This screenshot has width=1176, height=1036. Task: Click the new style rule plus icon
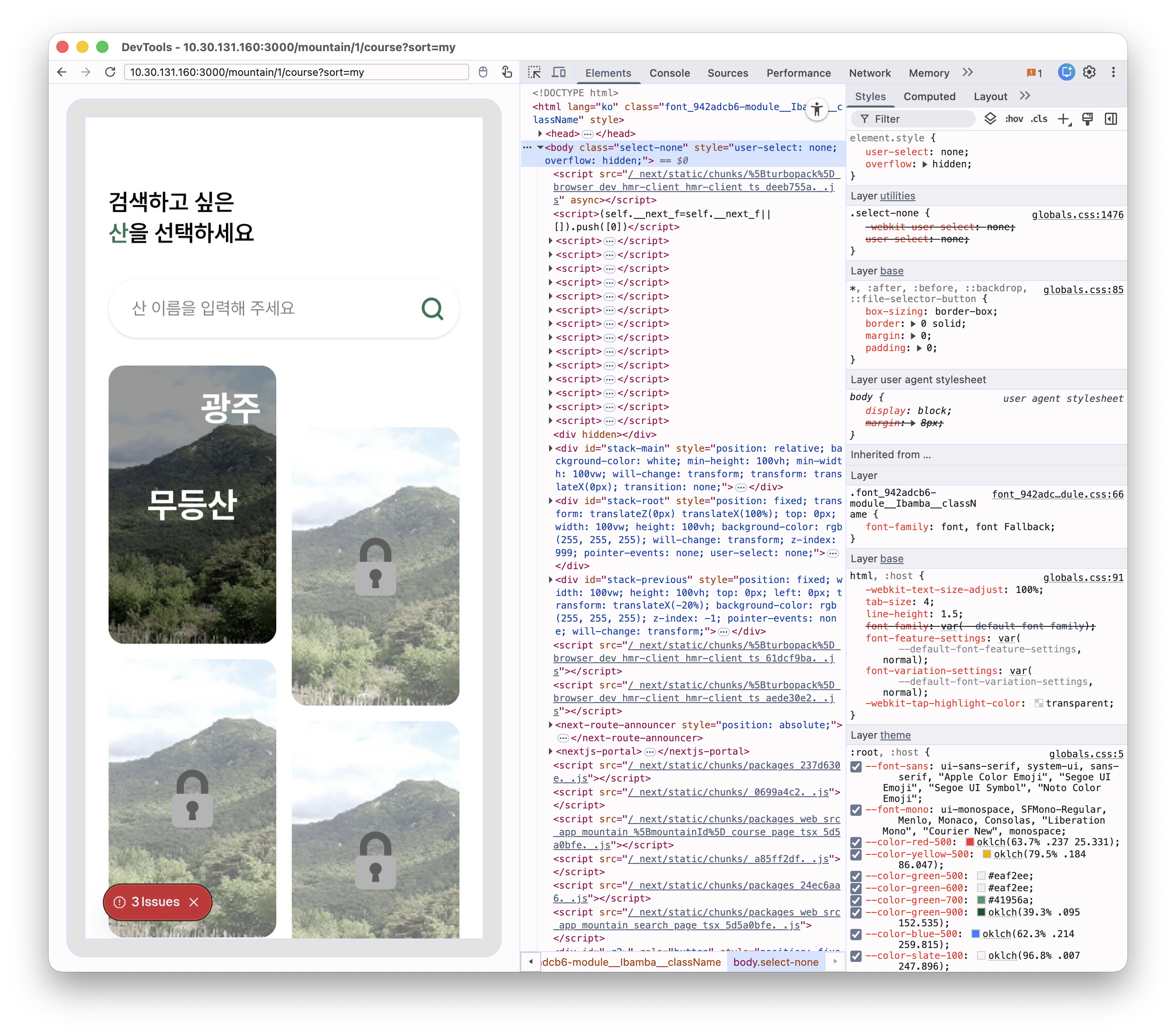pyautogui.click(x=1064, y=119)
